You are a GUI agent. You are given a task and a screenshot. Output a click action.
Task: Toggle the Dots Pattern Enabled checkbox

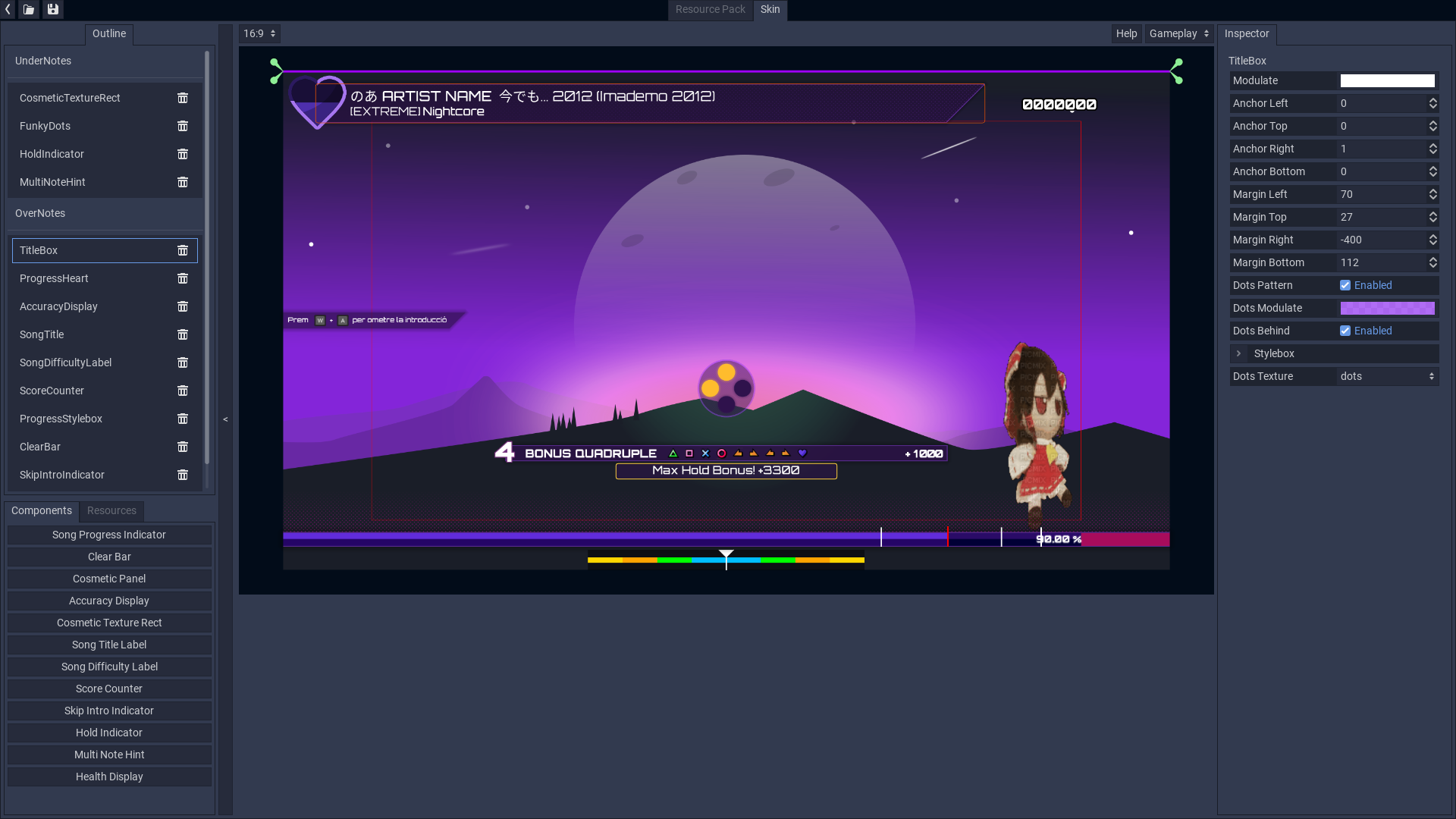point(1345,285)
